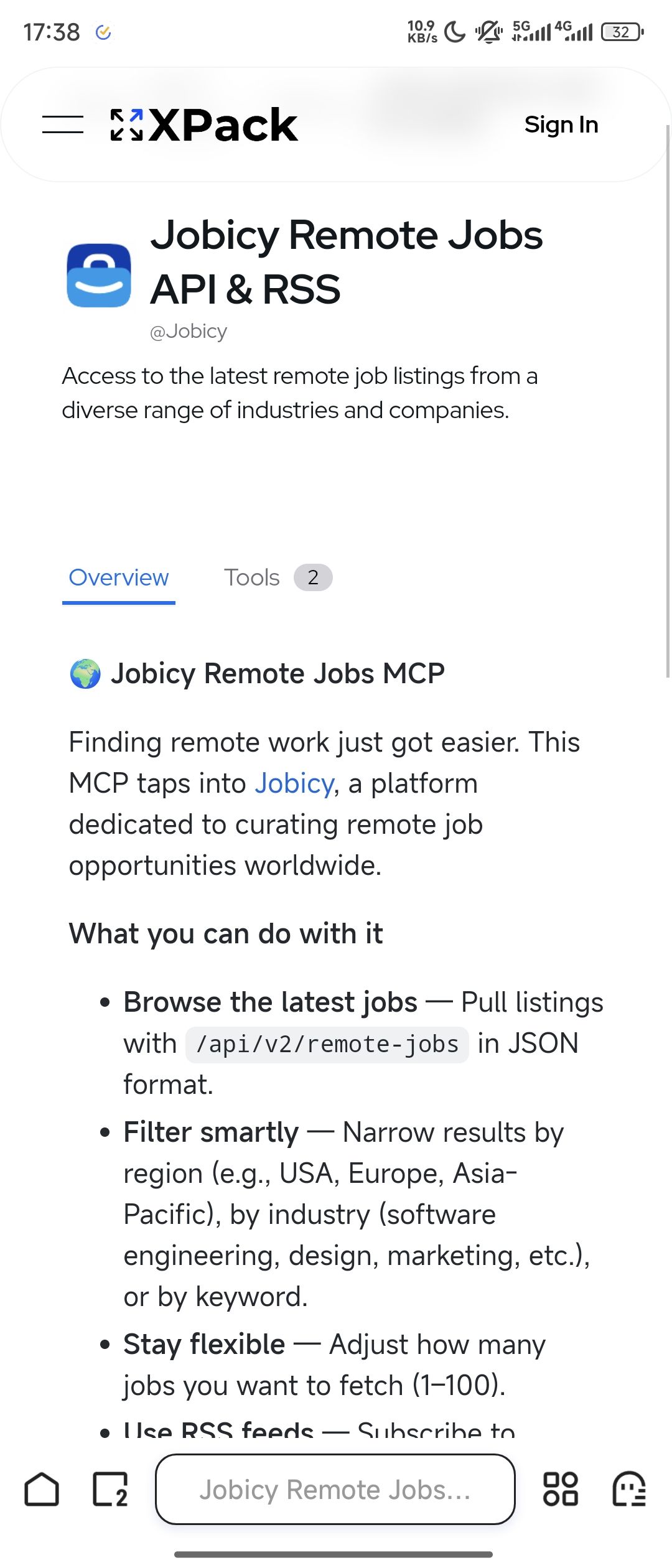Screen dimensions: 672x1568
Task: Tap the browser address bar
Action: point(335,1490)
